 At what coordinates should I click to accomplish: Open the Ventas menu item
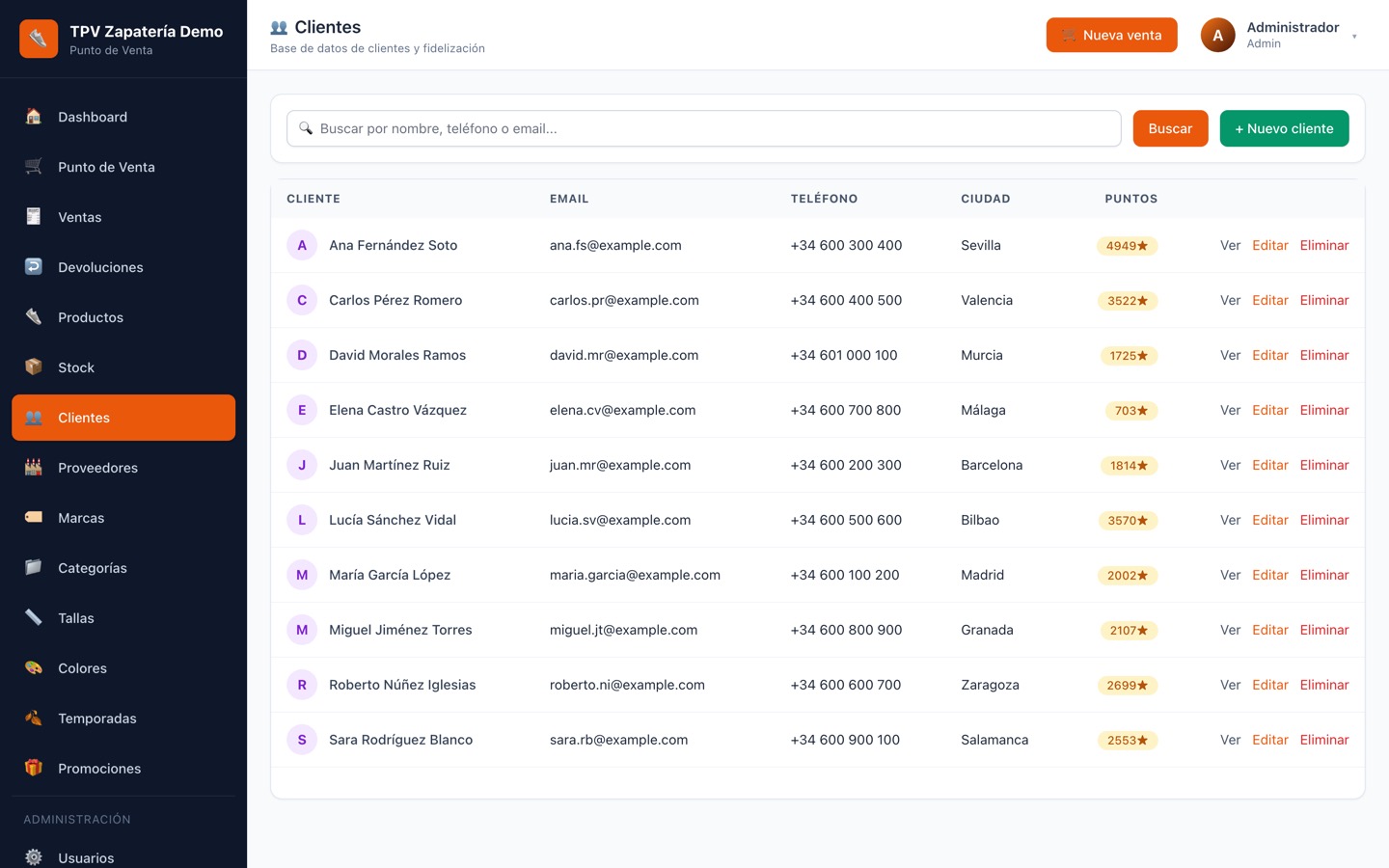123,217
